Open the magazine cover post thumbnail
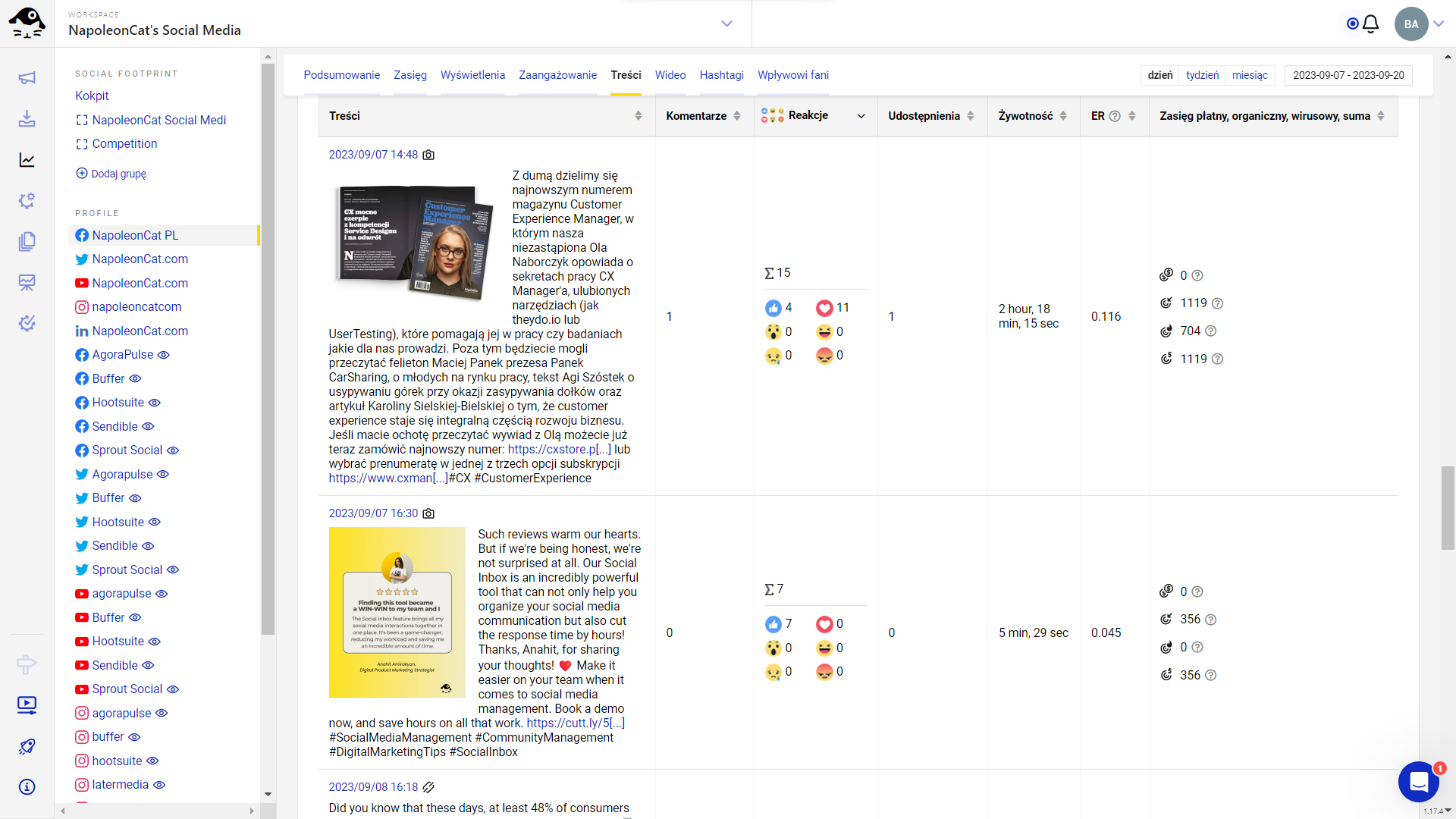This screenshot has width=1456, height=819. (x=414, y=242)
